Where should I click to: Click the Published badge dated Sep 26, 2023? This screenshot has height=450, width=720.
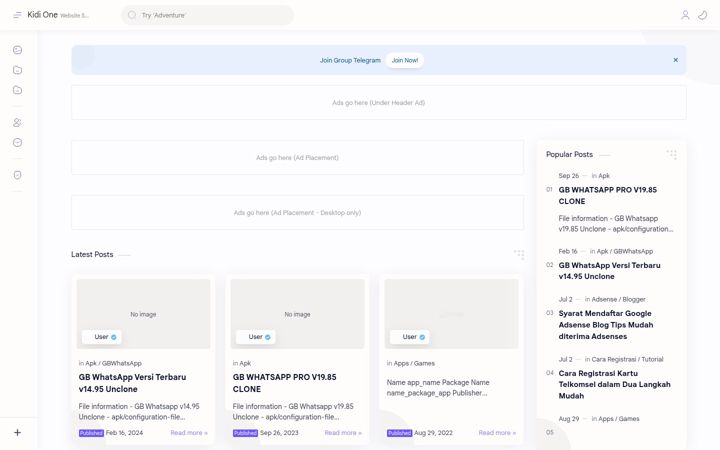[245, 433]
